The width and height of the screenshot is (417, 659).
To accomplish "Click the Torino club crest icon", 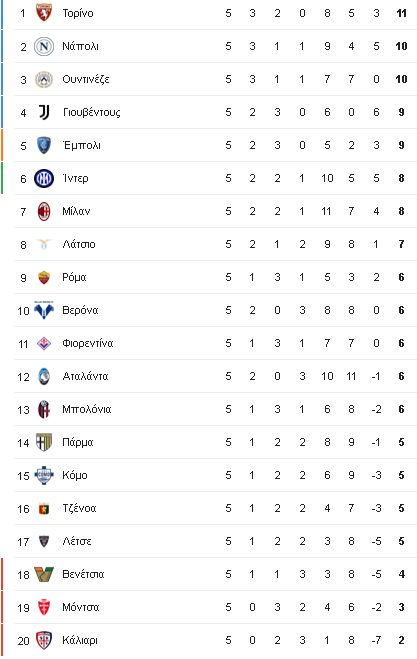I will pos(44,13).
